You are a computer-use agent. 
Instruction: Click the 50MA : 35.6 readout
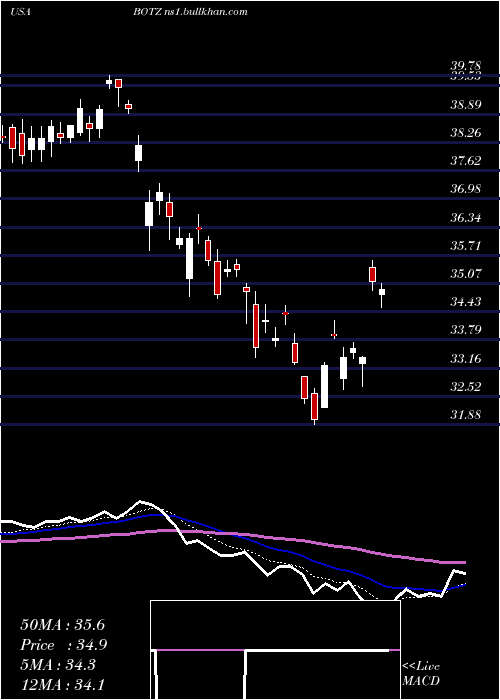click(62, 625)
